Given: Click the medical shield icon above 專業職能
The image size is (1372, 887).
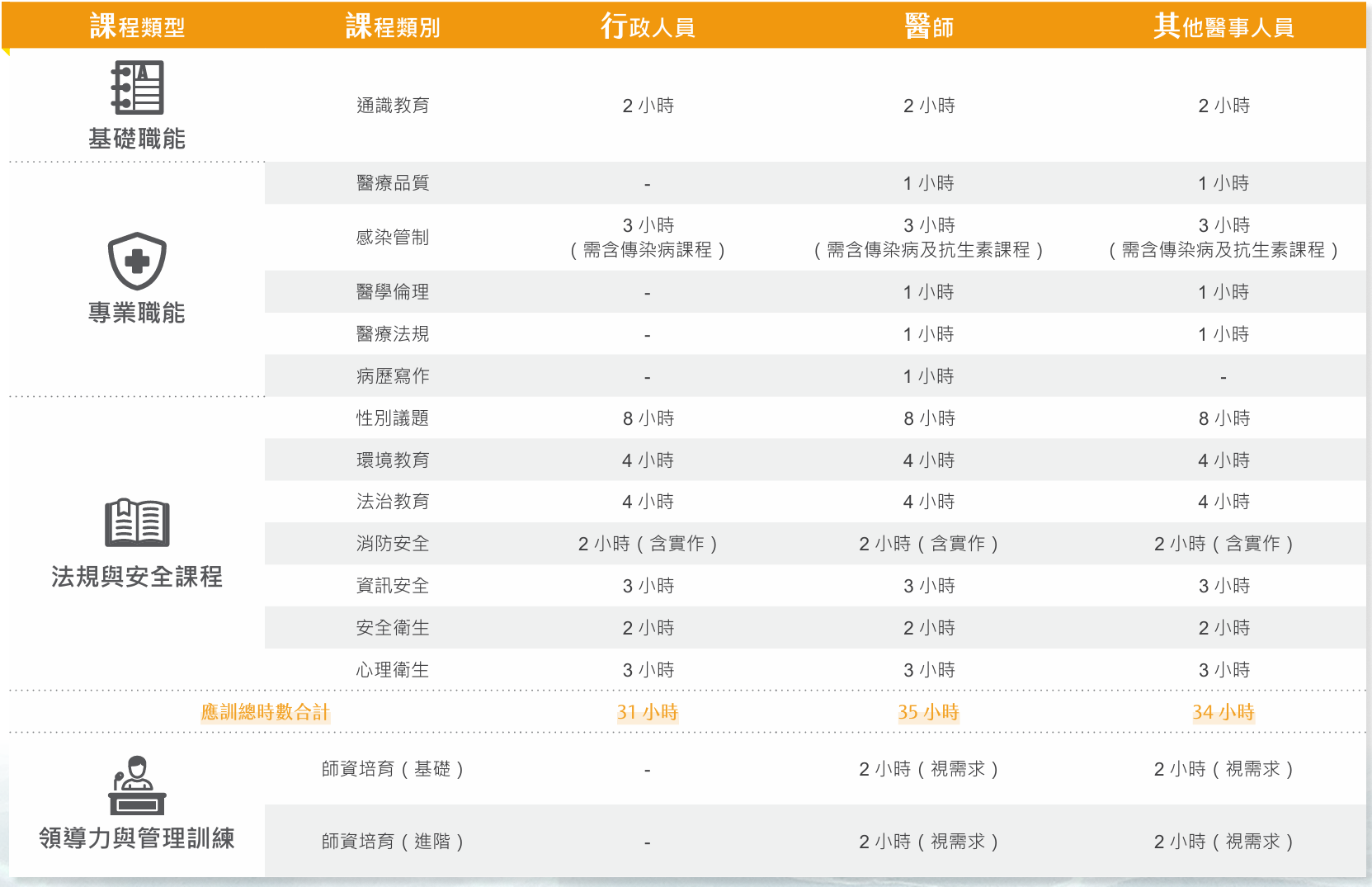Looking at the screenshot, I should 137,261.
